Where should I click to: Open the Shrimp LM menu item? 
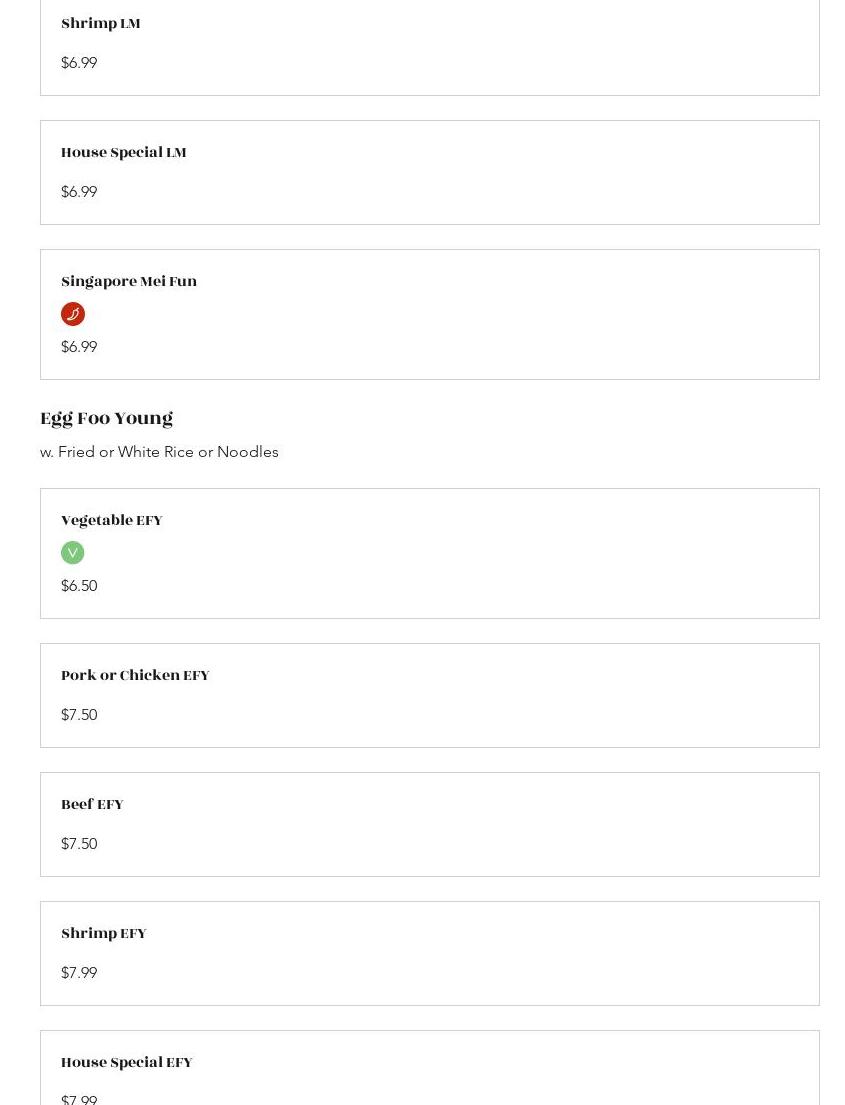coord(101,24)
